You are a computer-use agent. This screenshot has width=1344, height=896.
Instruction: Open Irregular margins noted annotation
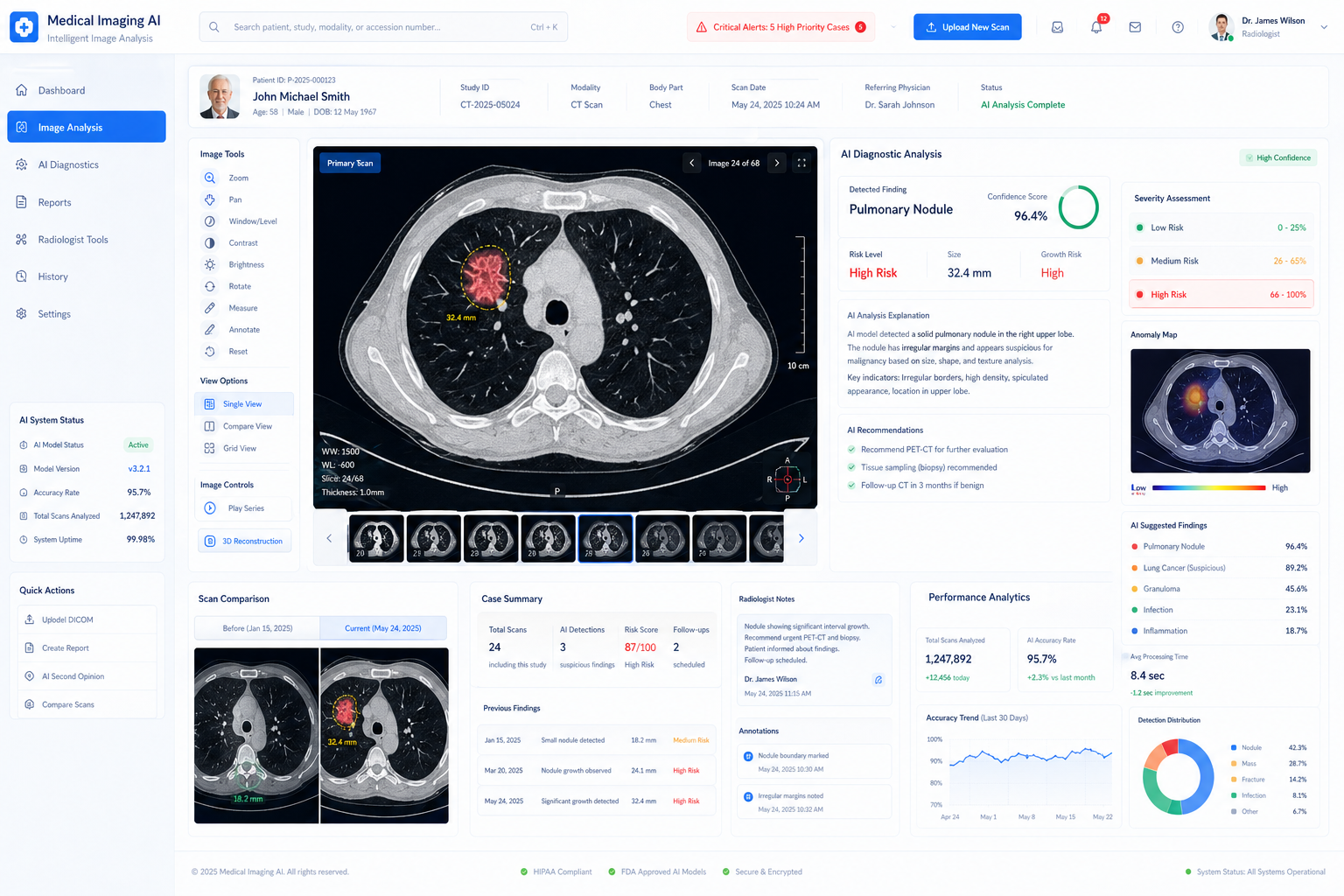point(815,802)
